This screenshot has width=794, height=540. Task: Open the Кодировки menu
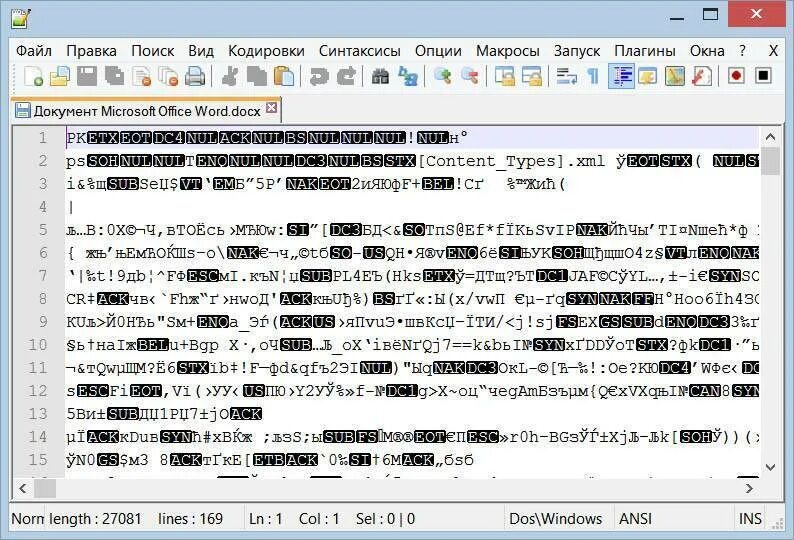(x=266, y=51)
